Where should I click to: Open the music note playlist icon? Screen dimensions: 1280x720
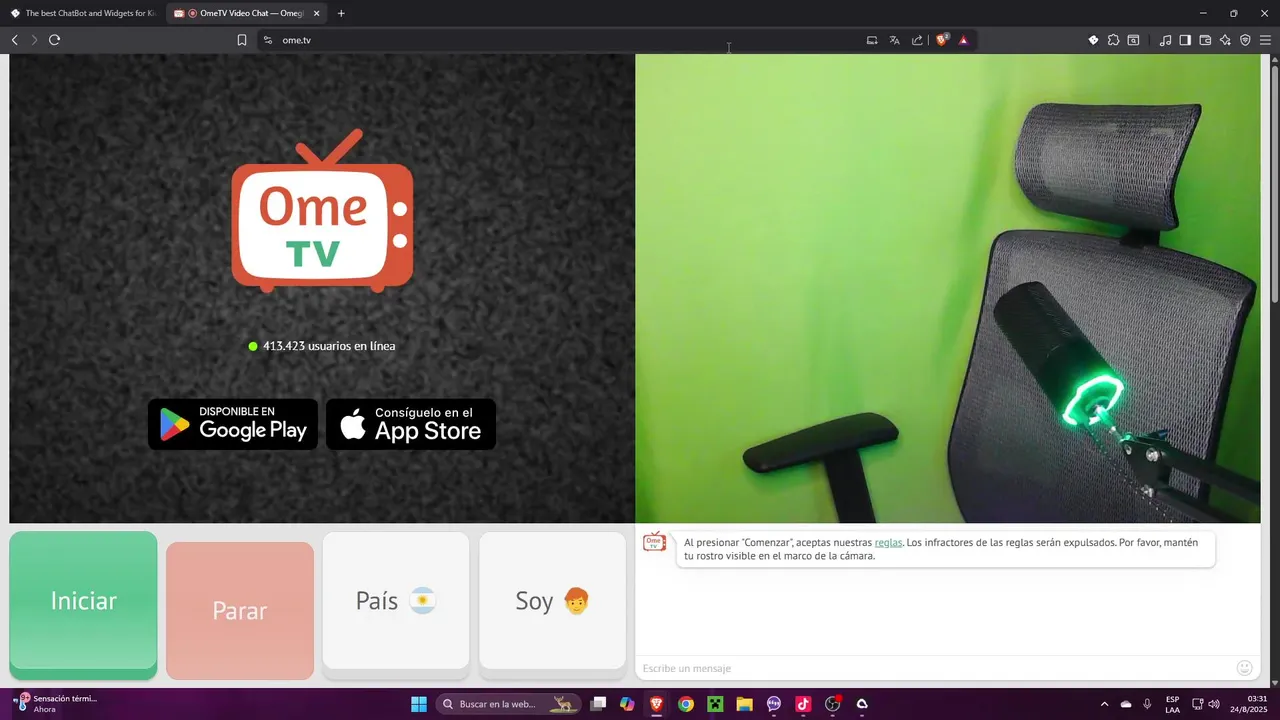[1165, 40]
